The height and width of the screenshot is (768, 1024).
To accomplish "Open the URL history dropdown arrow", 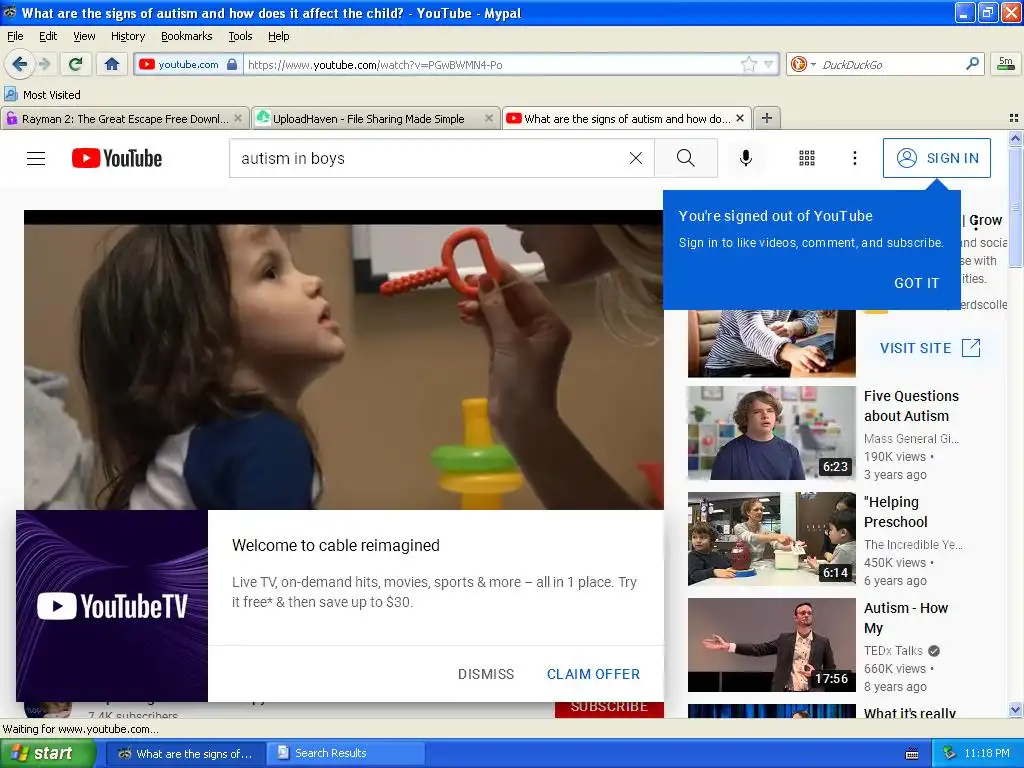I will tap(769, 64).
